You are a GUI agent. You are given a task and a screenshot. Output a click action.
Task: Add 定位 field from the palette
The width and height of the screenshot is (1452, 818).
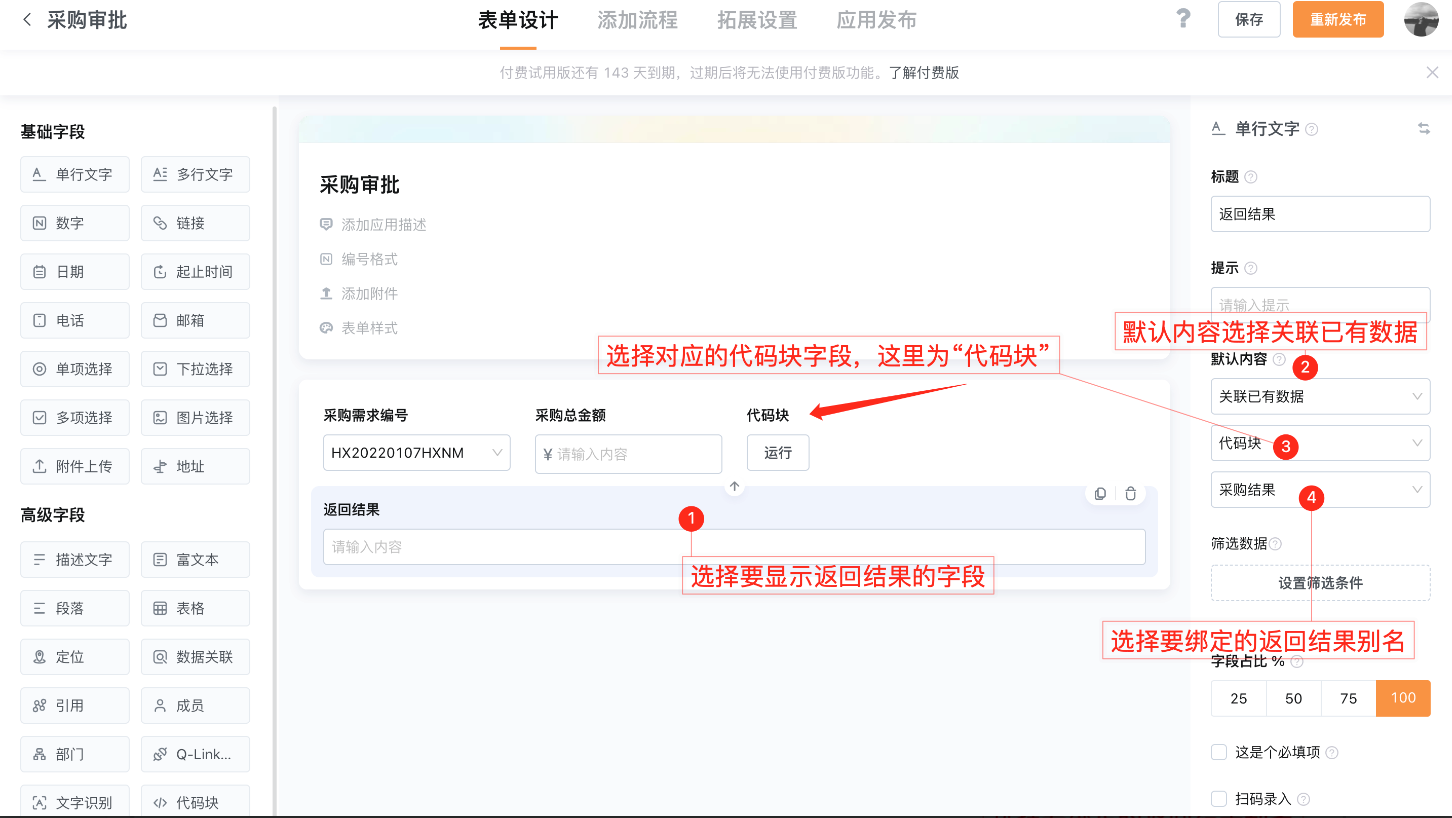[75, 657]
